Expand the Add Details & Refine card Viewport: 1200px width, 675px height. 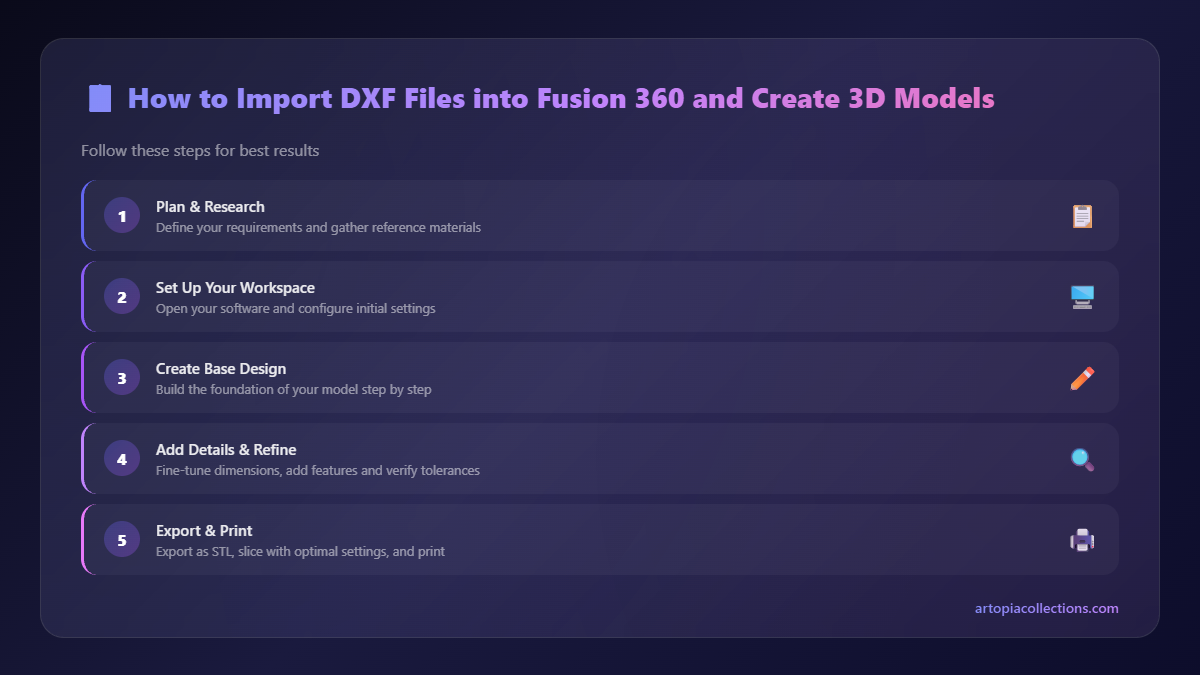(600, 458)
